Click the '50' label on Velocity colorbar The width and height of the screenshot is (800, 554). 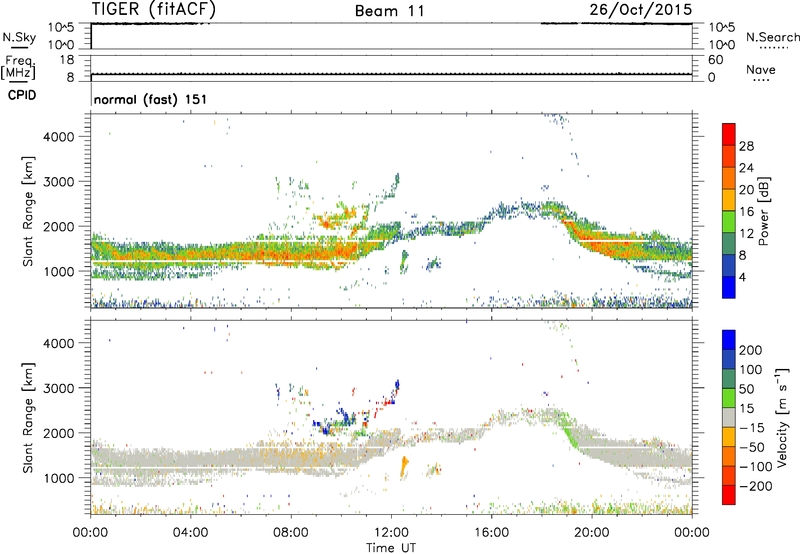746,389
